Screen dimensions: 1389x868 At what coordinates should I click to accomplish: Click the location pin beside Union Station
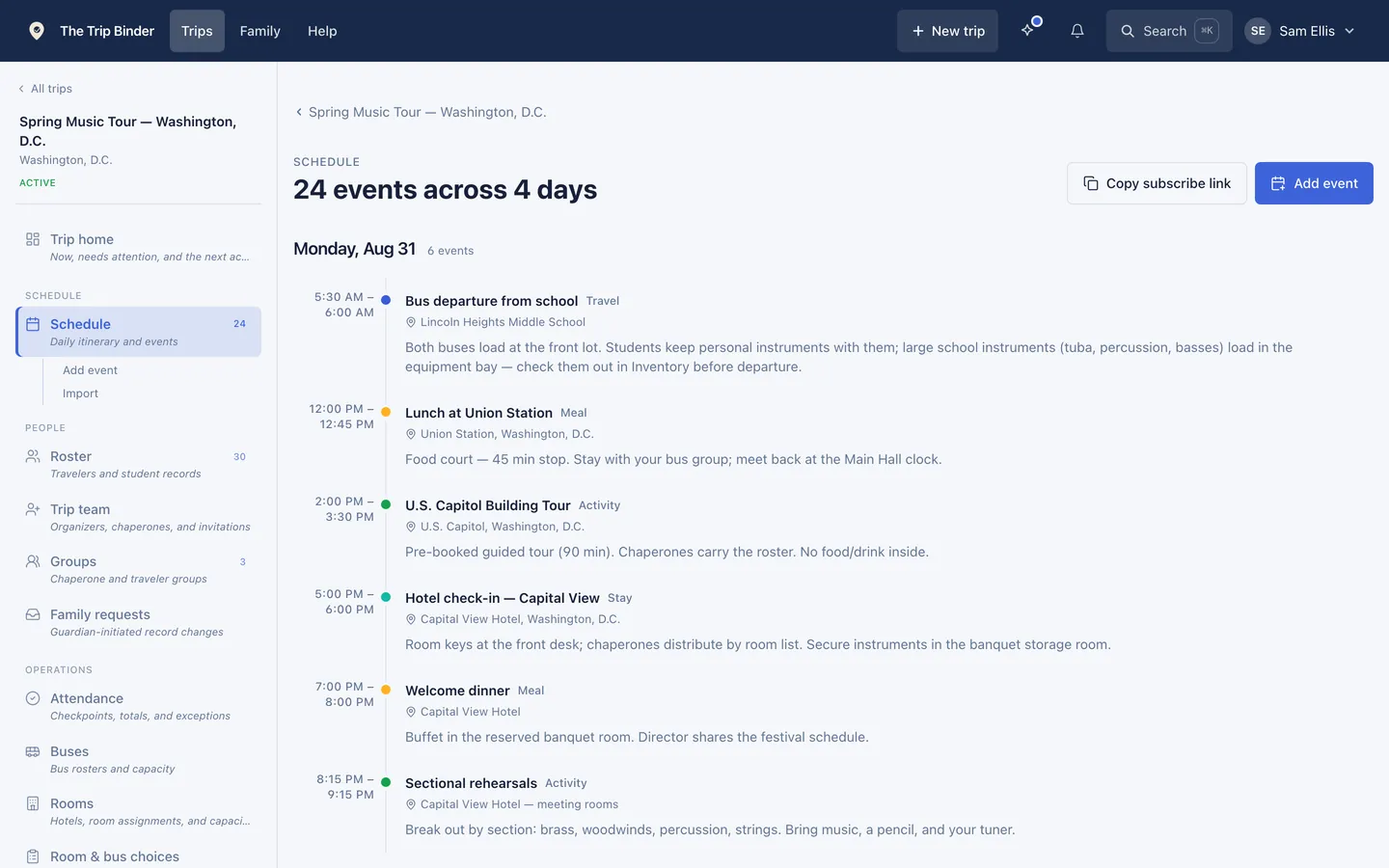pyautogui.click(x=411, y=434)
